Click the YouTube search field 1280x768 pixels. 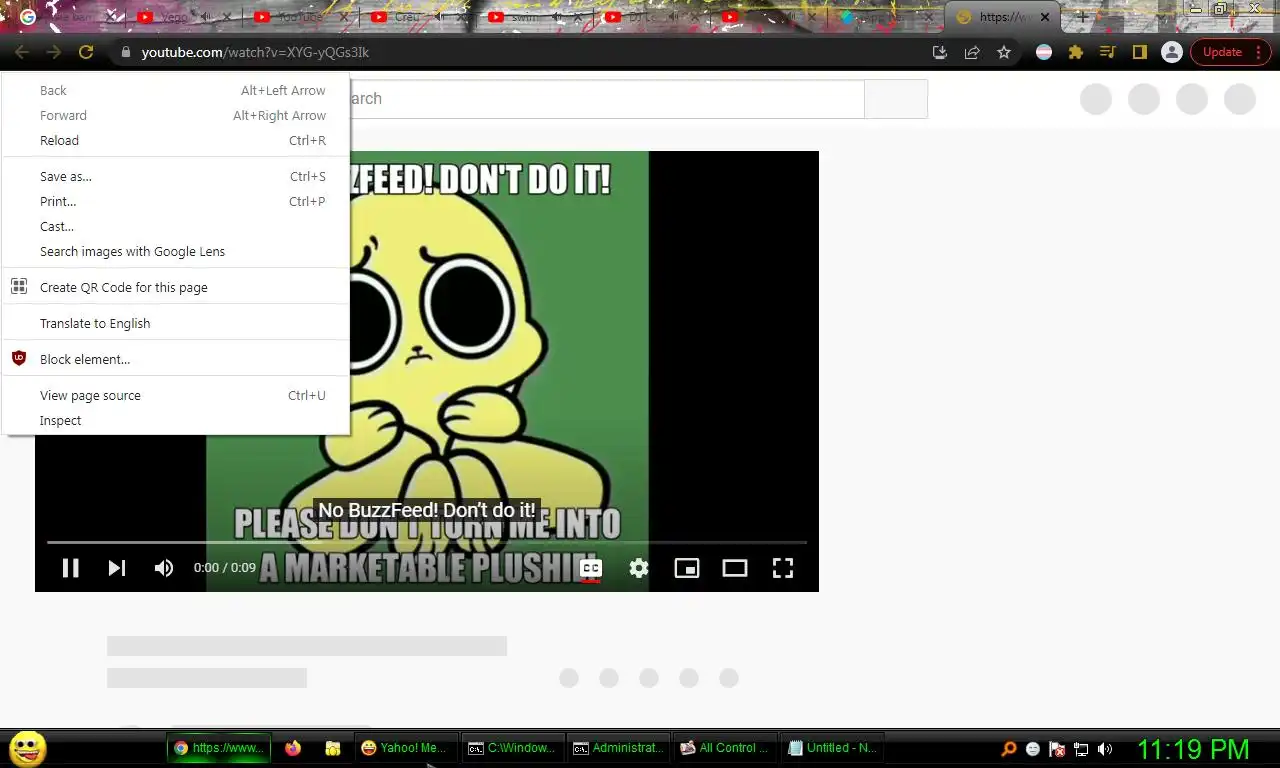click(x=605, y=99)
